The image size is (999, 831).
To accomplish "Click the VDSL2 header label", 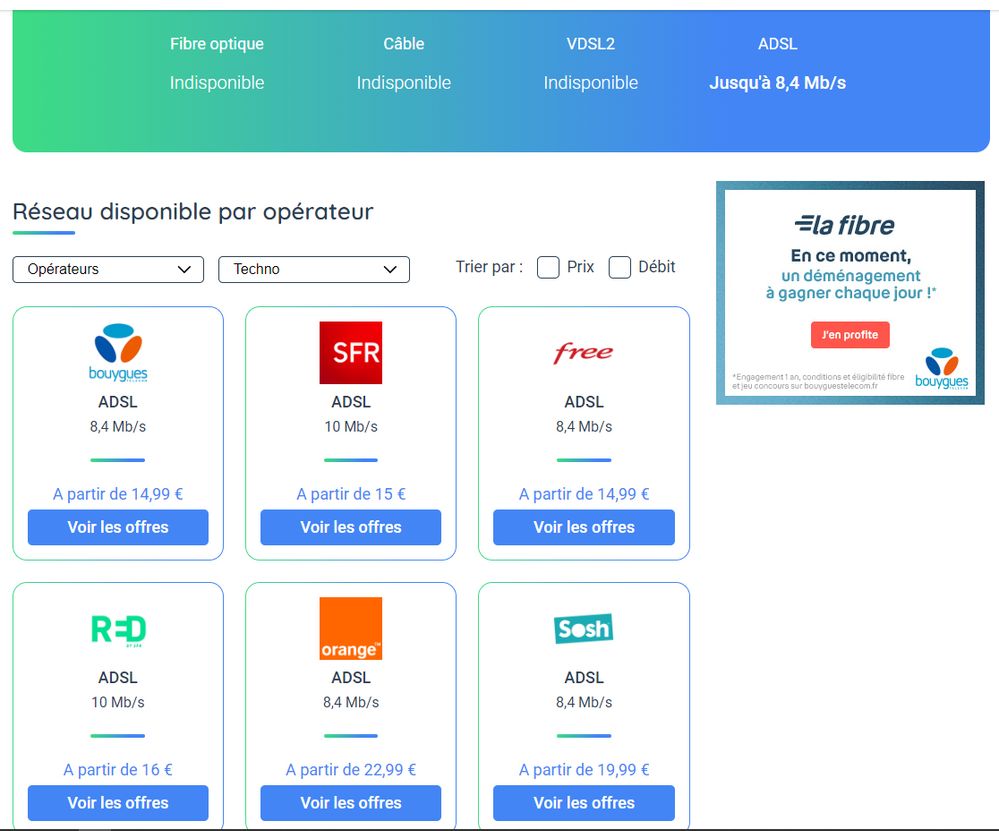I will pyautogui.click(x=591, y=44).
